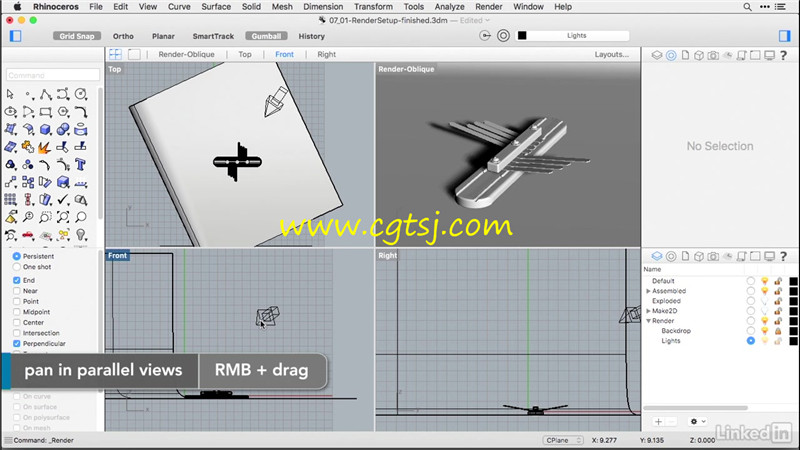Screen dimensions: 800x450
Task: Click the help question mark in the lower panel
Action: (783, 256)
